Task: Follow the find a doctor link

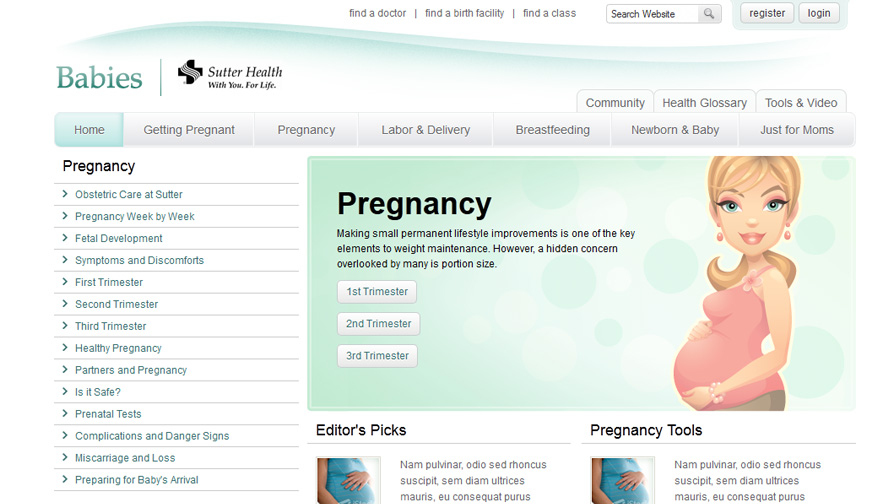Action: click(377, 13)
